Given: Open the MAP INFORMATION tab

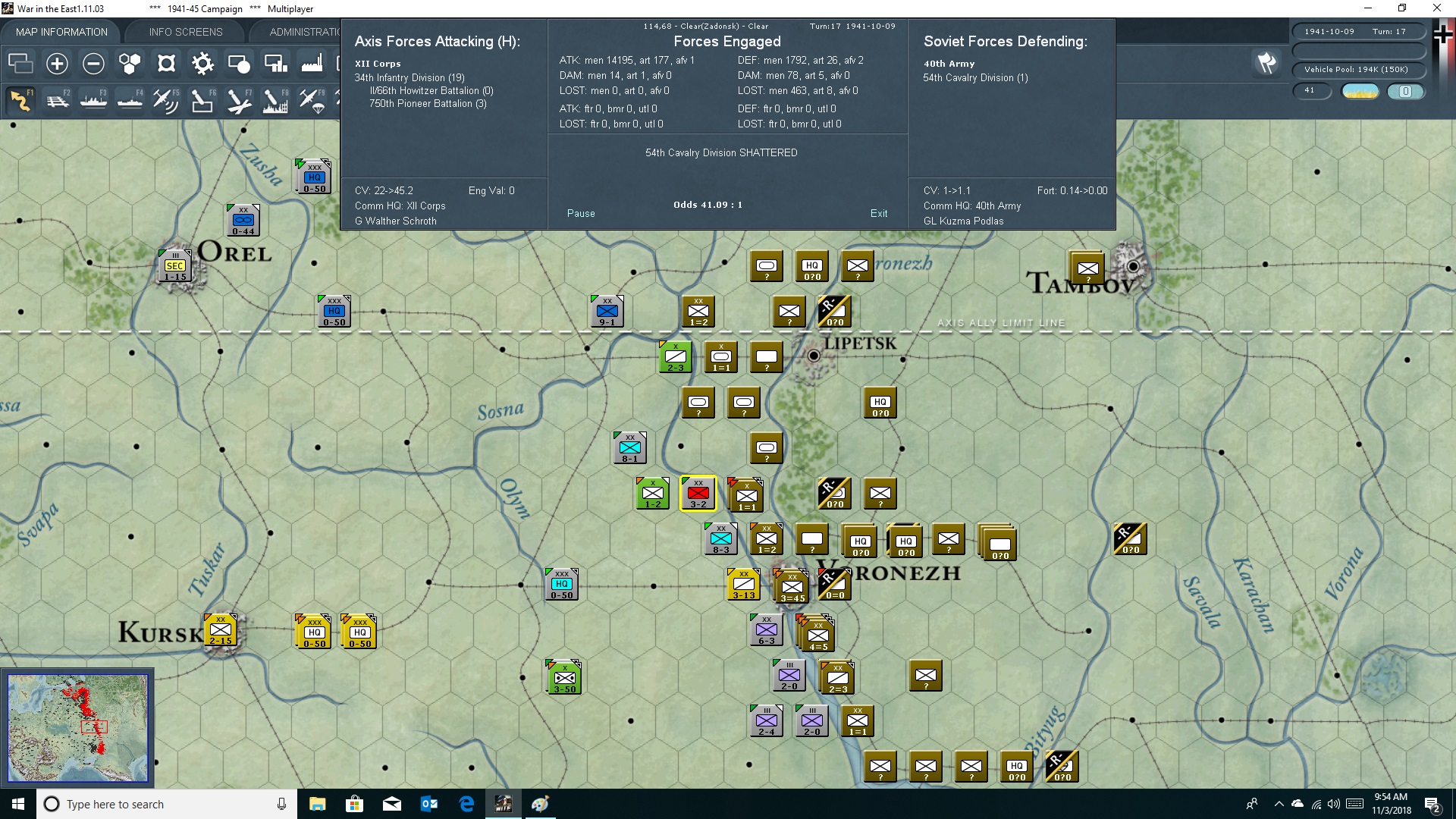Looking at the screenshot, I should pos(61,32).
